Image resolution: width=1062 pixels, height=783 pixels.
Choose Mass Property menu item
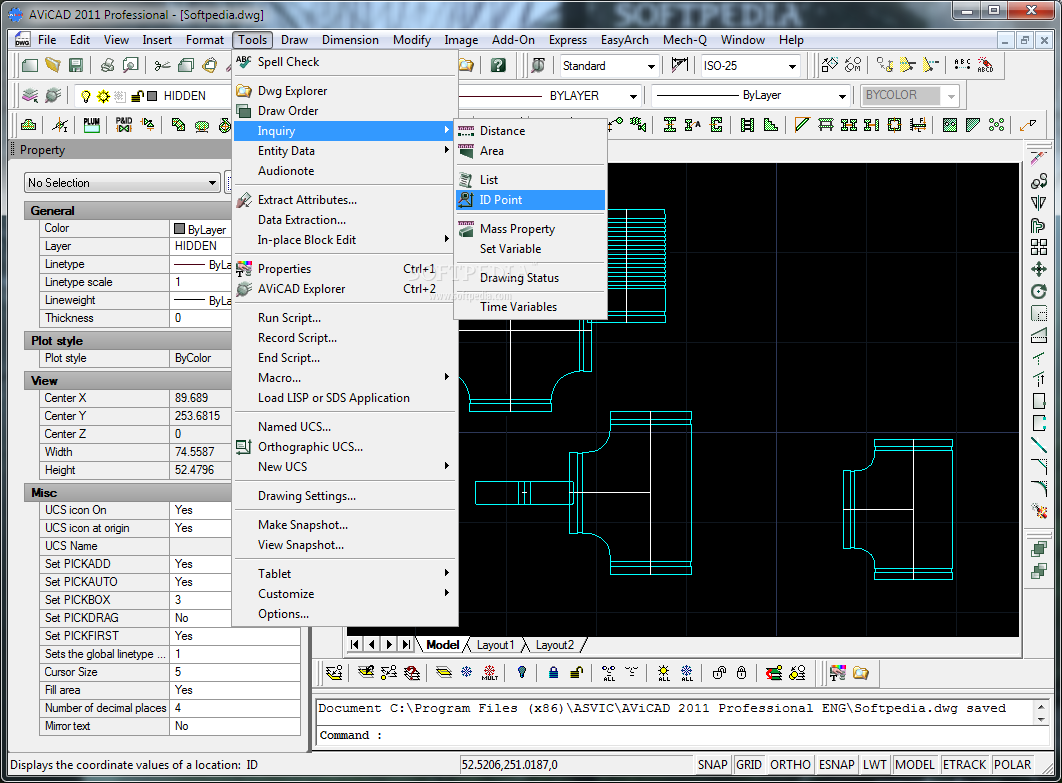tap(531, 229)
